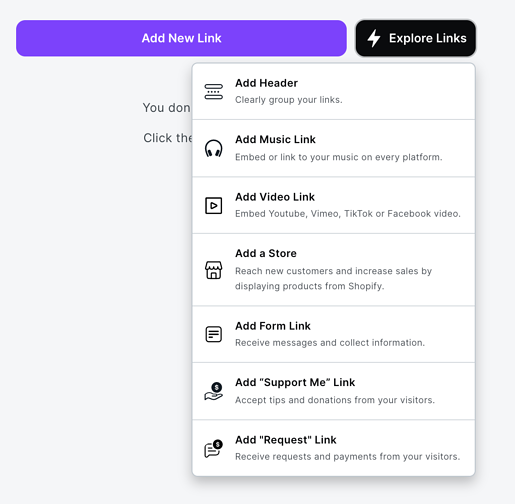The height and width of the screenshot is (504, 515).
Task: Click "Clearly group your links" description
Action: pyautogui.click(x=289, y=100)
